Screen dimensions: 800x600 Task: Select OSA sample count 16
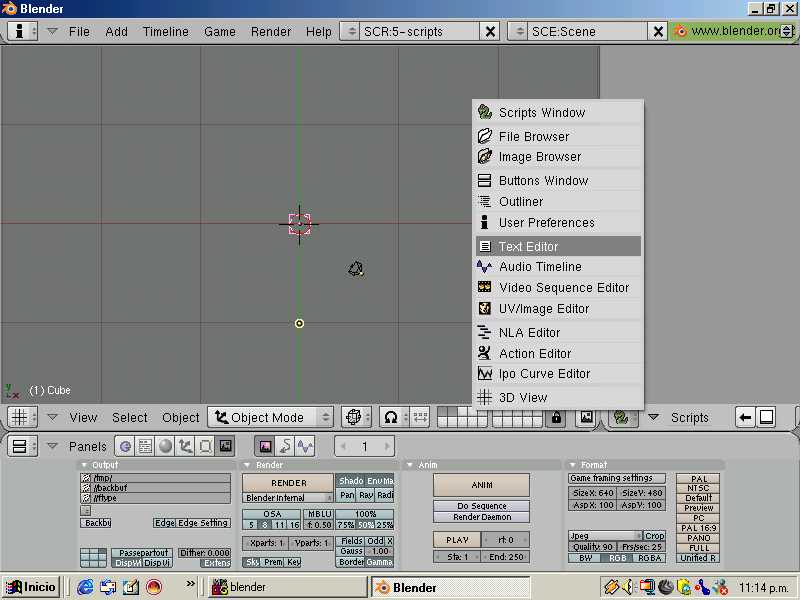[x=294, y=524]
